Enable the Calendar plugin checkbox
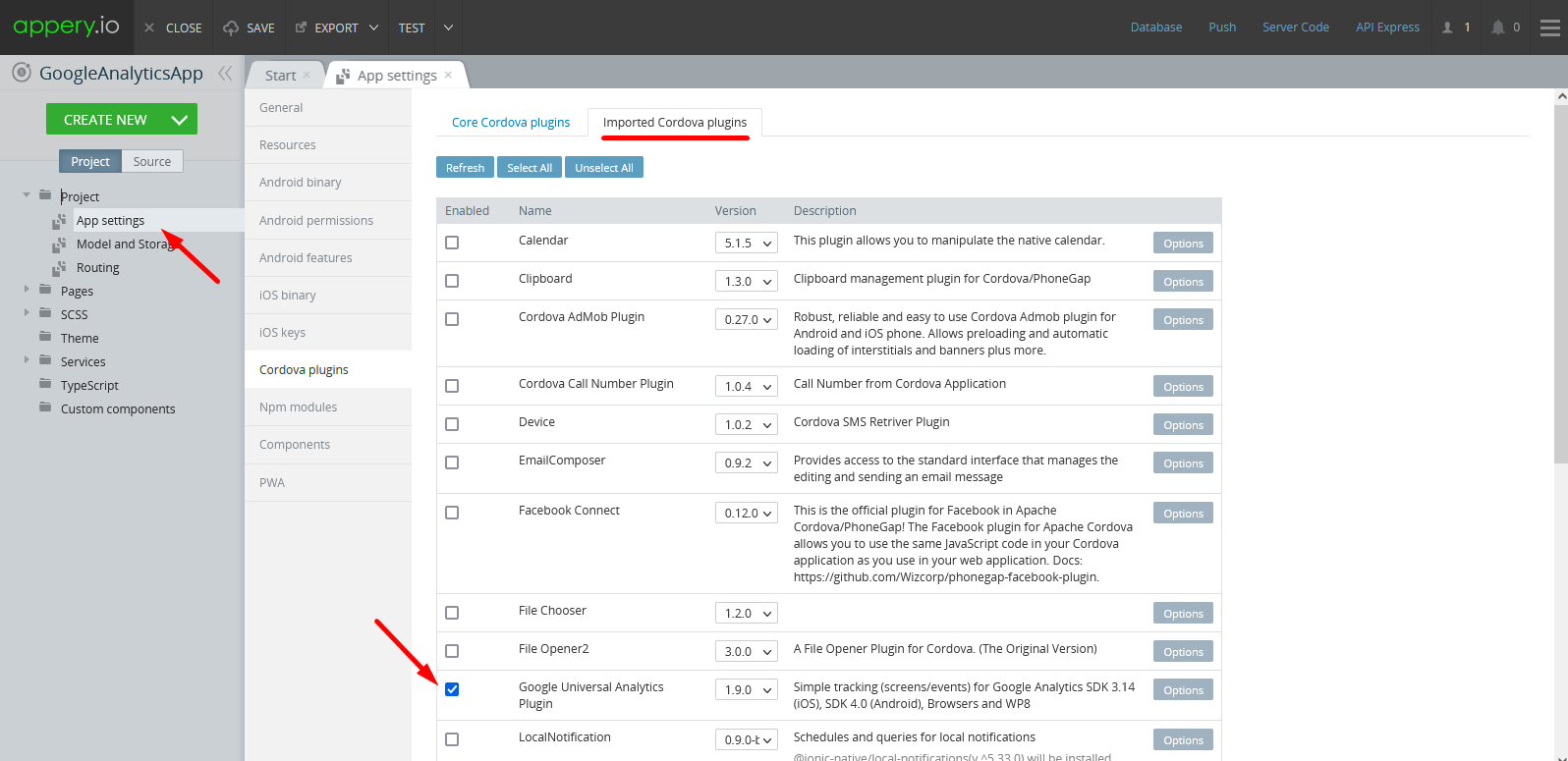1568x761 pixels. click(x=452, y=243)
